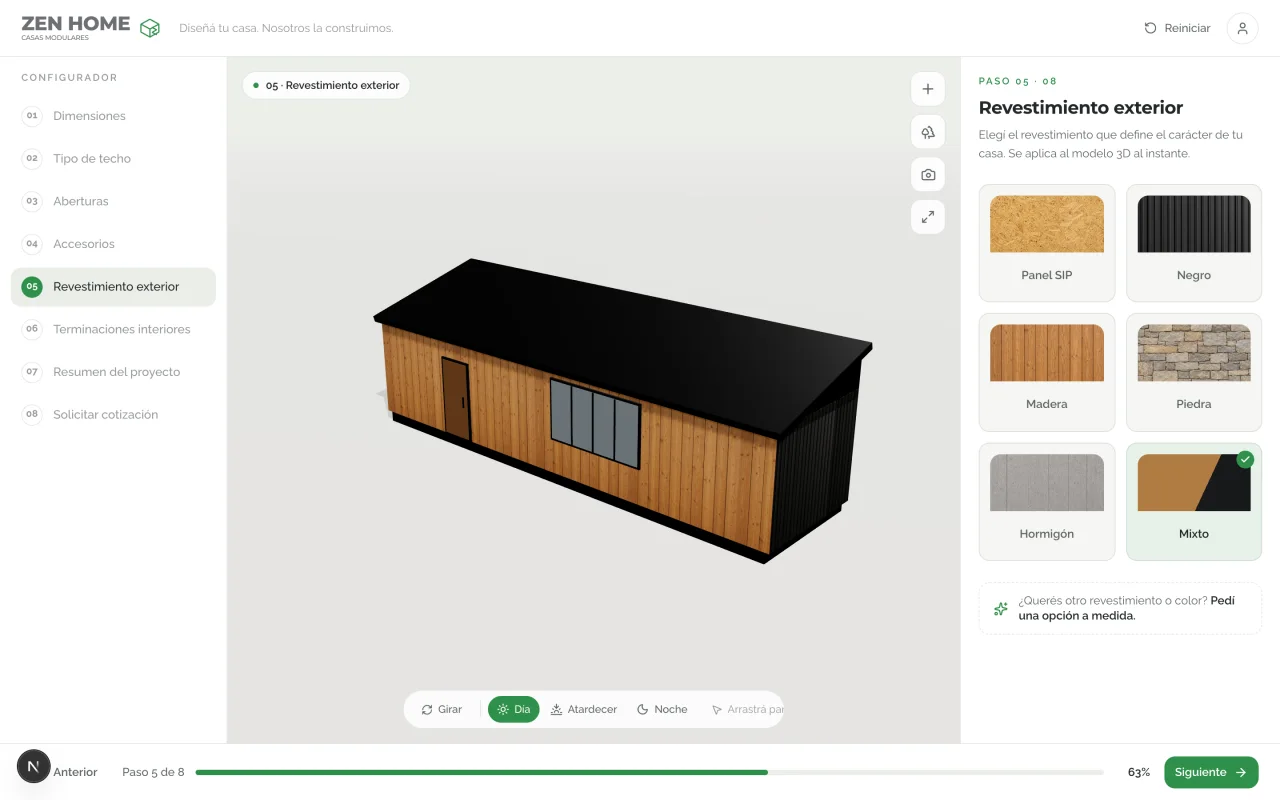Choose the Piedra cladding swatch
This screenshot has width=1280, height=800.
(1194, 372)
